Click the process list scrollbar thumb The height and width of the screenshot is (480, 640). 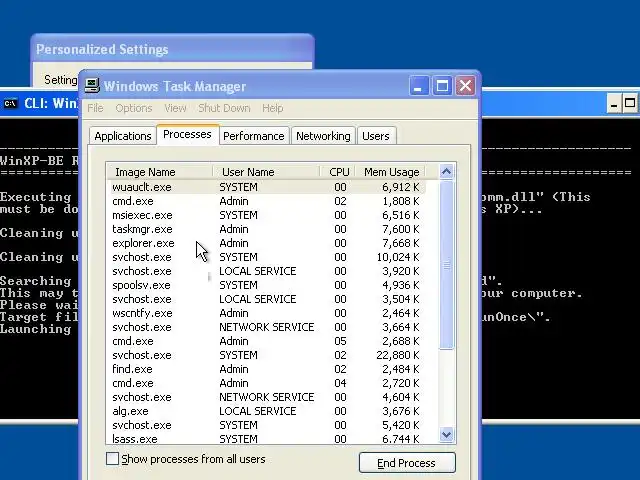447,264
